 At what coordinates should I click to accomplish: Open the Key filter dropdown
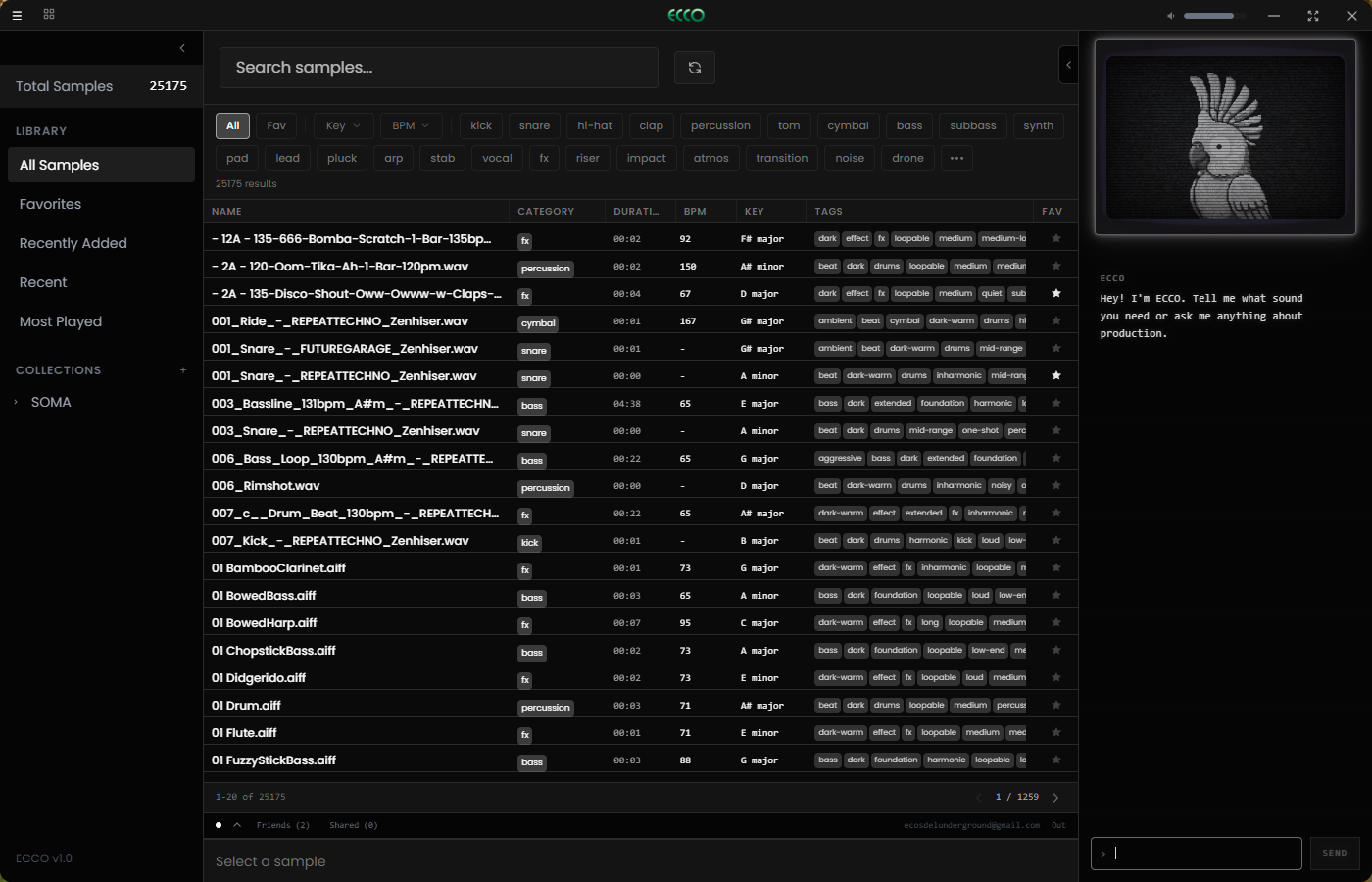coord(343,125)
